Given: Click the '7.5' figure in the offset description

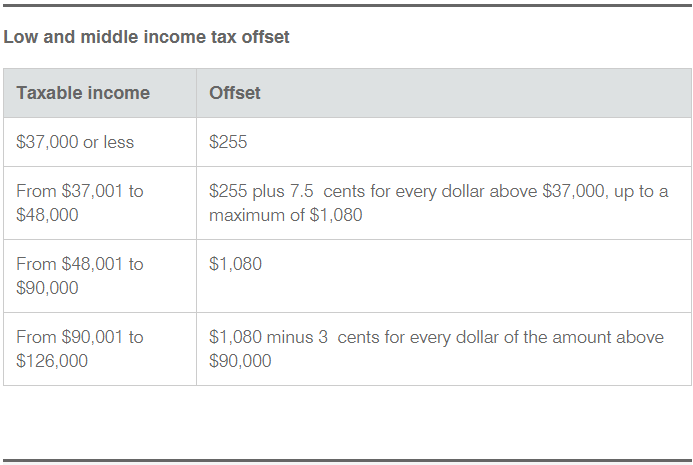Looking at the screenshot, I should pyautogui.click(x=316, y=191).
